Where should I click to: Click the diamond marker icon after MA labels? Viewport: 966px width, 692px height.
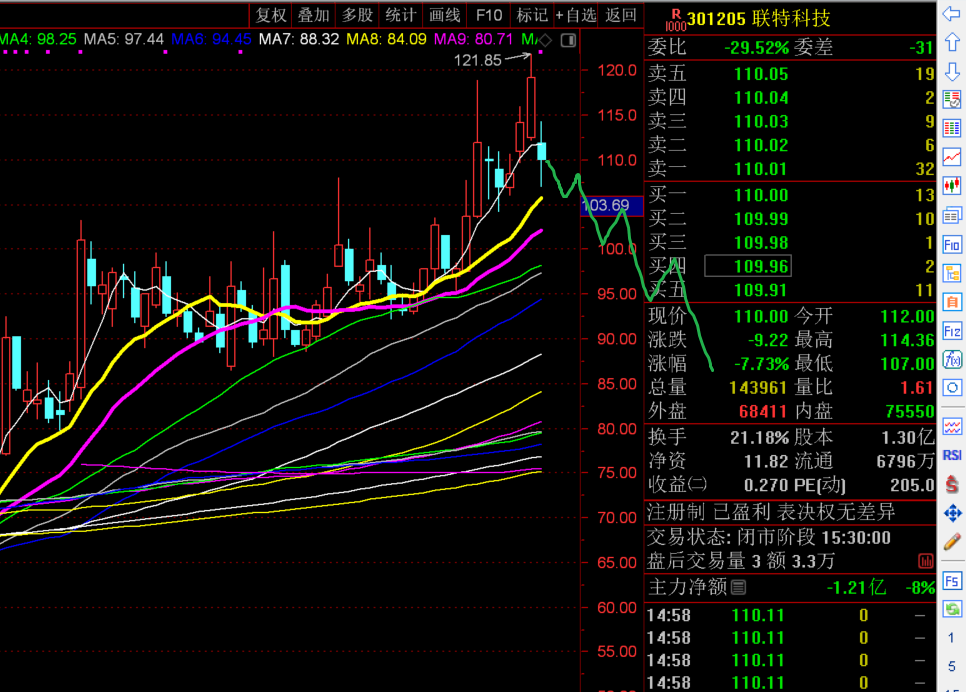545,41
